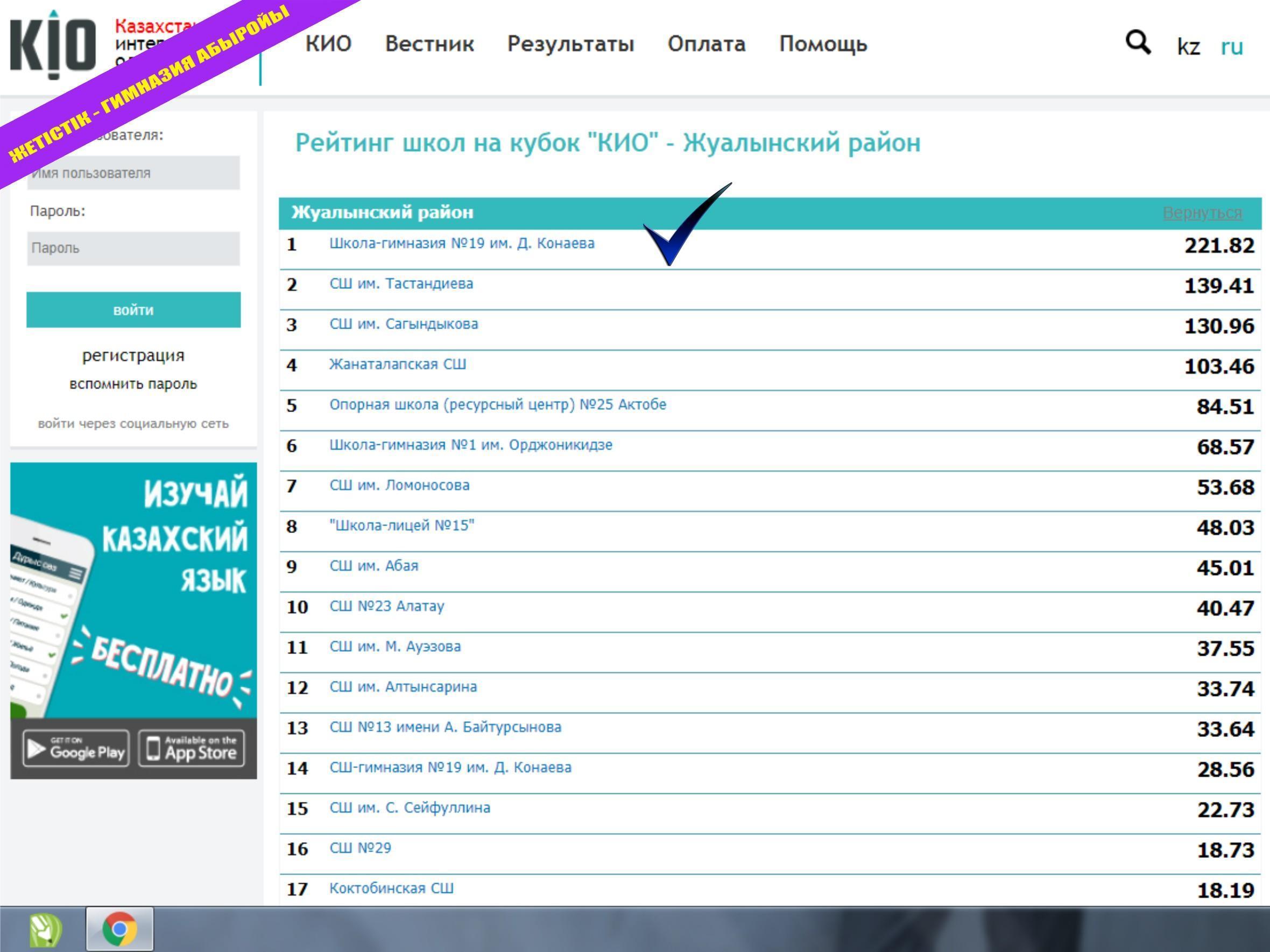
Task: Select the score 68.57
Action: pos(1225,446)
